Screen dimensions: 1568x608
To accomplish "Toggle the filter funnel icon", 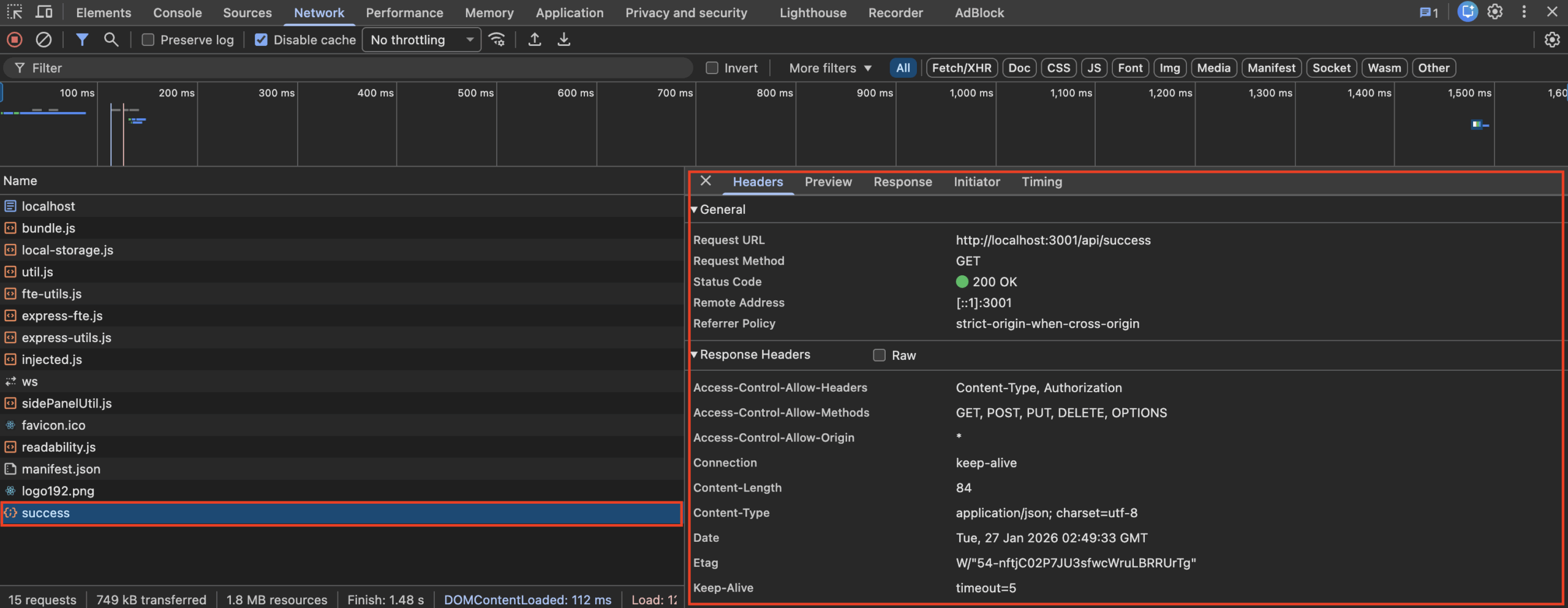I will pyautogui.click(x=81, y=40).
